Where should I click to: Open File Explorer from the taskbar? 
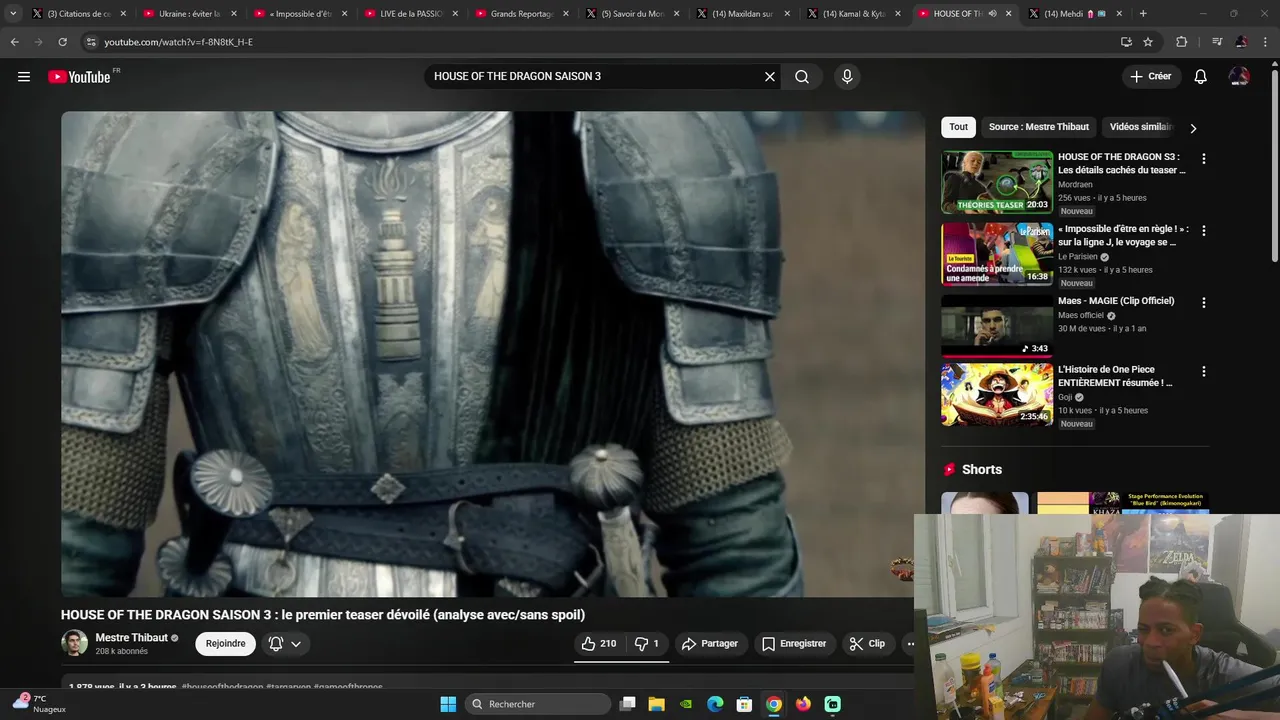click(x=657, y=704)
